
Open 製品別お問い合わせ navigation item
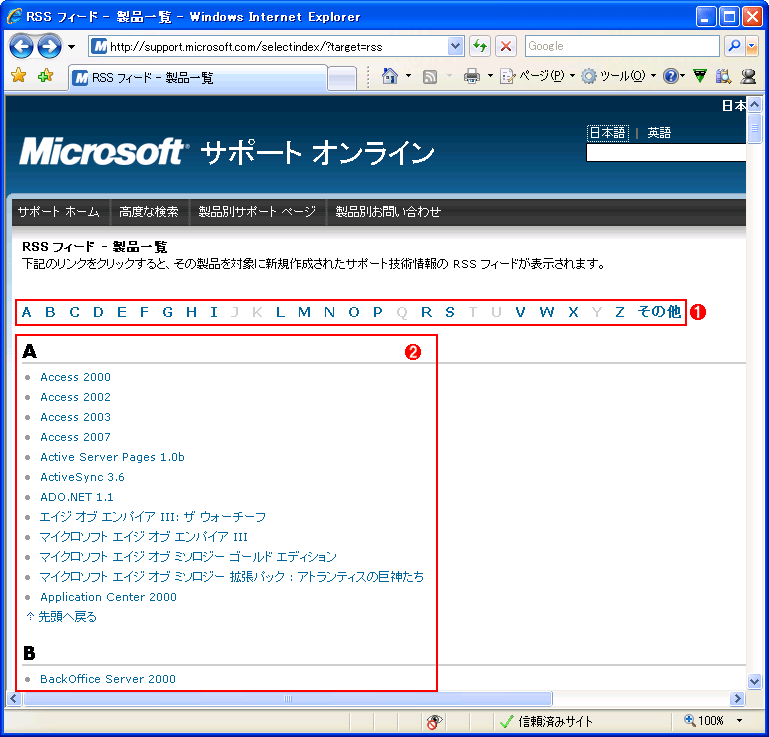tap(388, 212)
